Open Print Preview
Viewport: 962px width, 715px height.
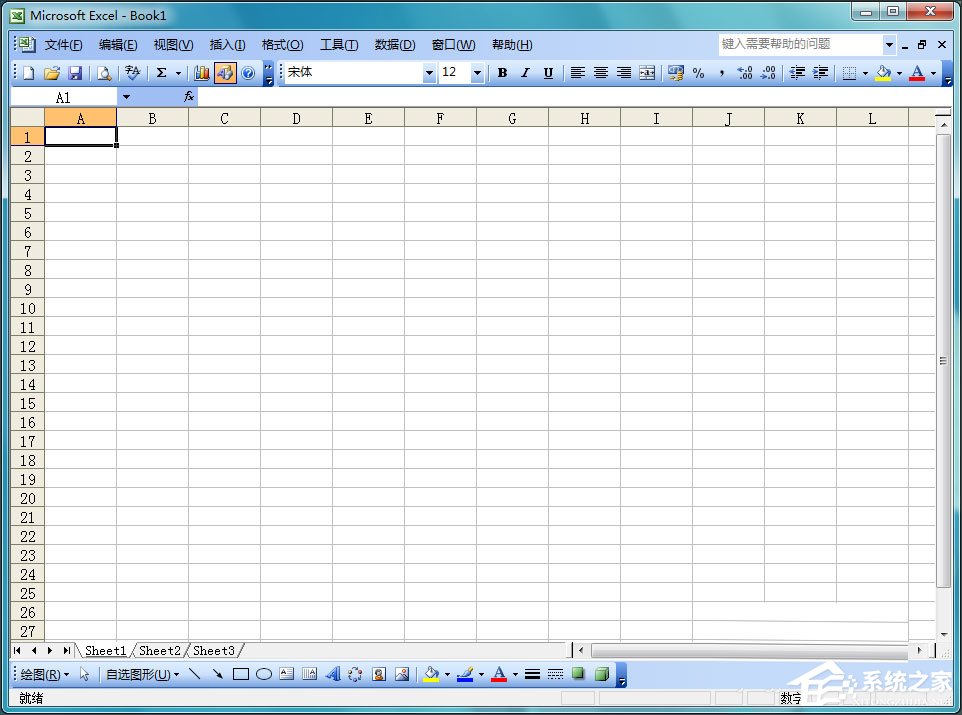104,72
